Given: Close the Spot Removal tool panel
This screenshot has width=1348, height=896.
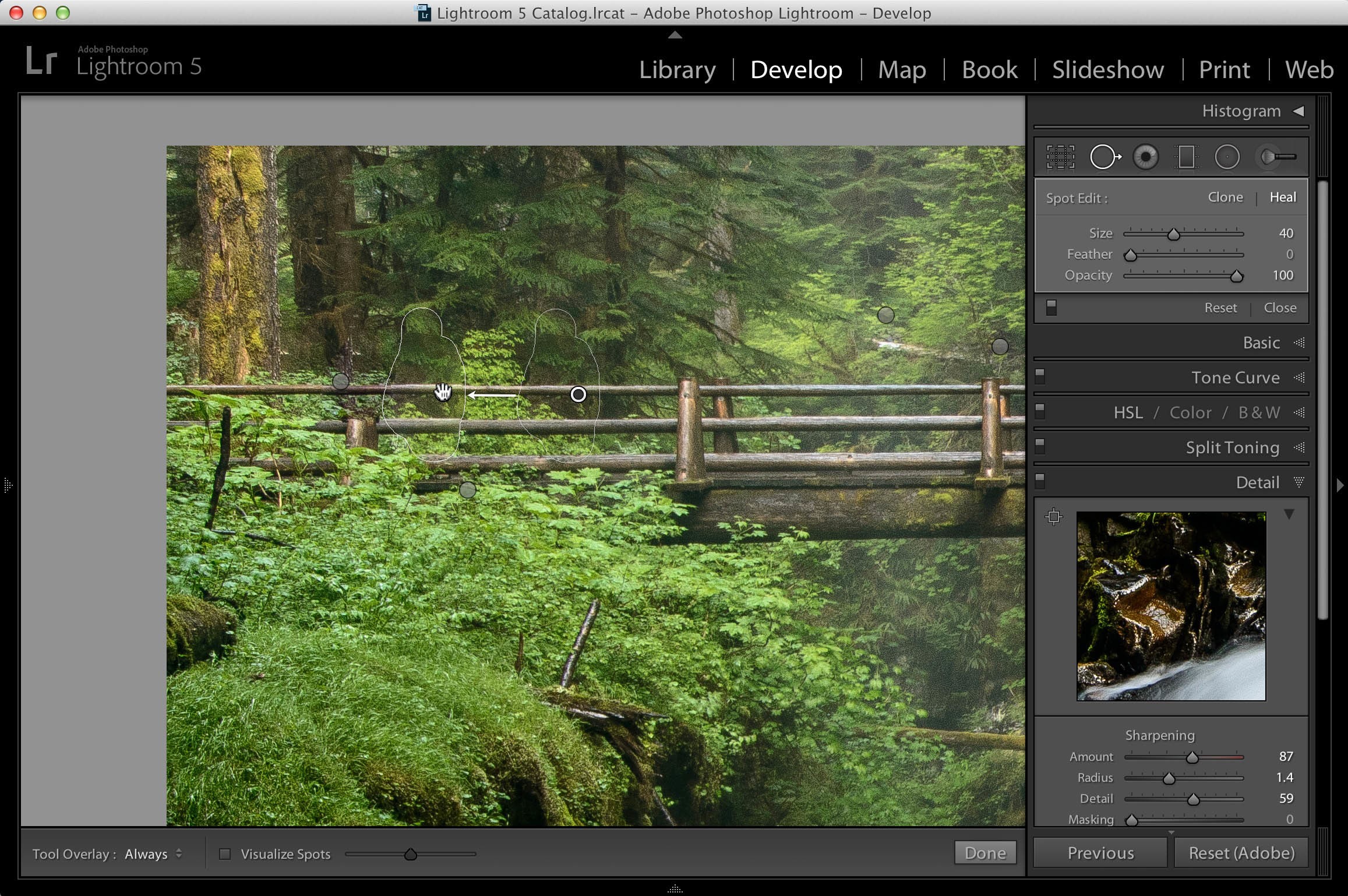Looking at the screenshot, I should coord(1280,308).
